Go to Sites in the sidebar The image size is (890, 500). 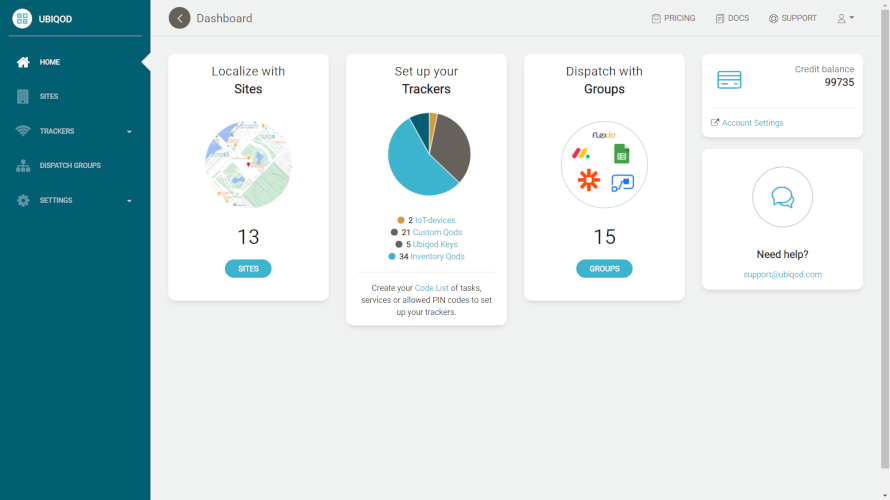(x=49, y=97)
